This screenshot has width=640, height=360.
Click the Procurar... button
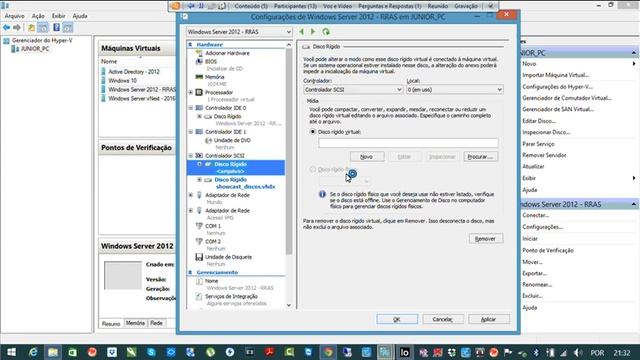click(x=480, y=157)
